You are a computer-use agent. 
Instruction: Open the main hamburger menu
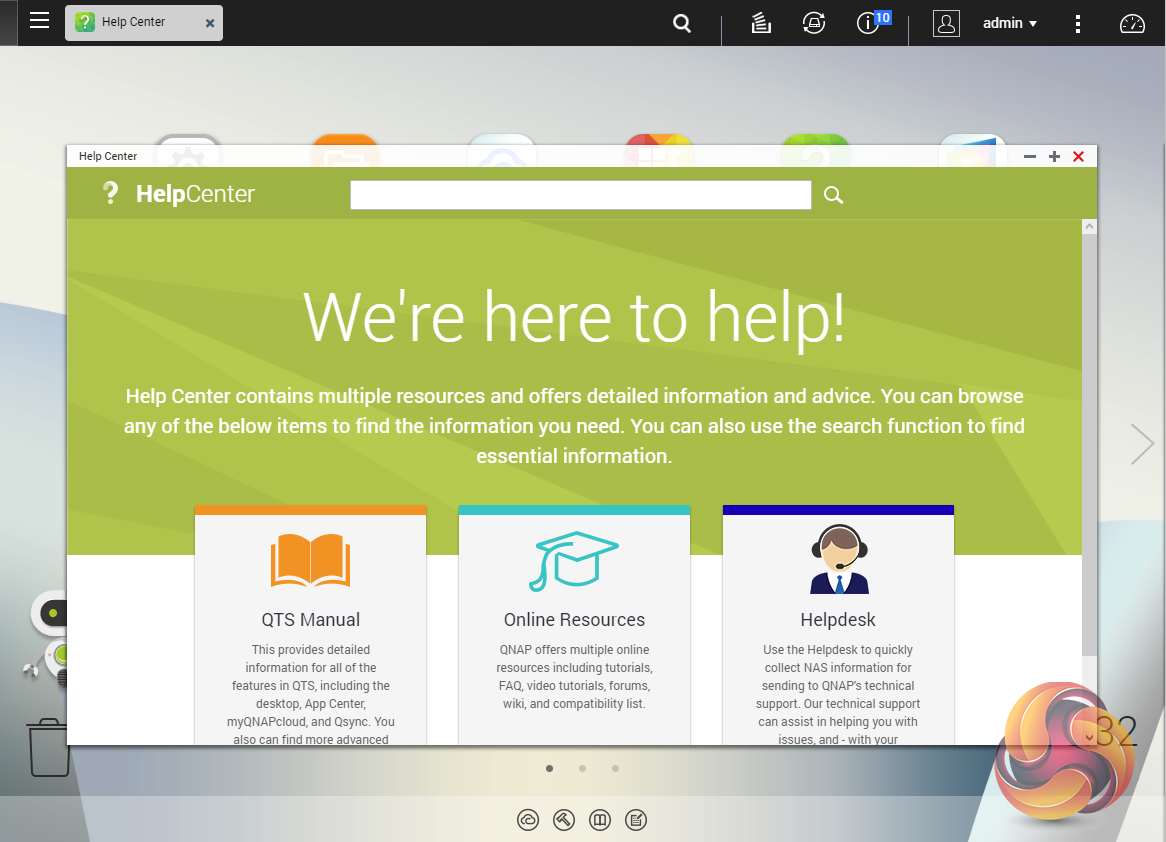coord(39,21)
